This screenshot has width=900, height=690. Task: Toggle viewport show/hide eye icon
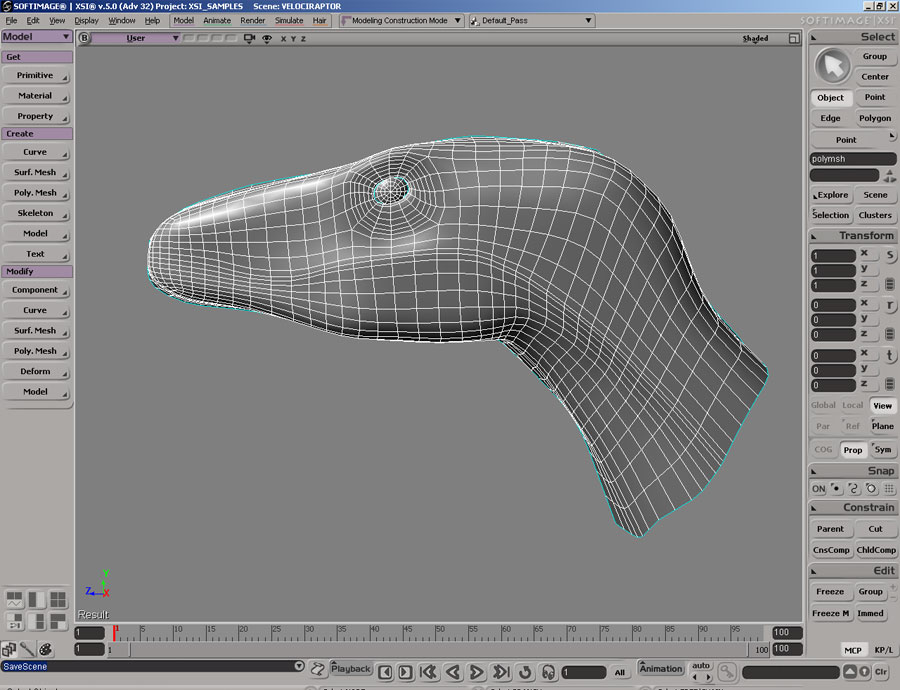tap(267, 38)
